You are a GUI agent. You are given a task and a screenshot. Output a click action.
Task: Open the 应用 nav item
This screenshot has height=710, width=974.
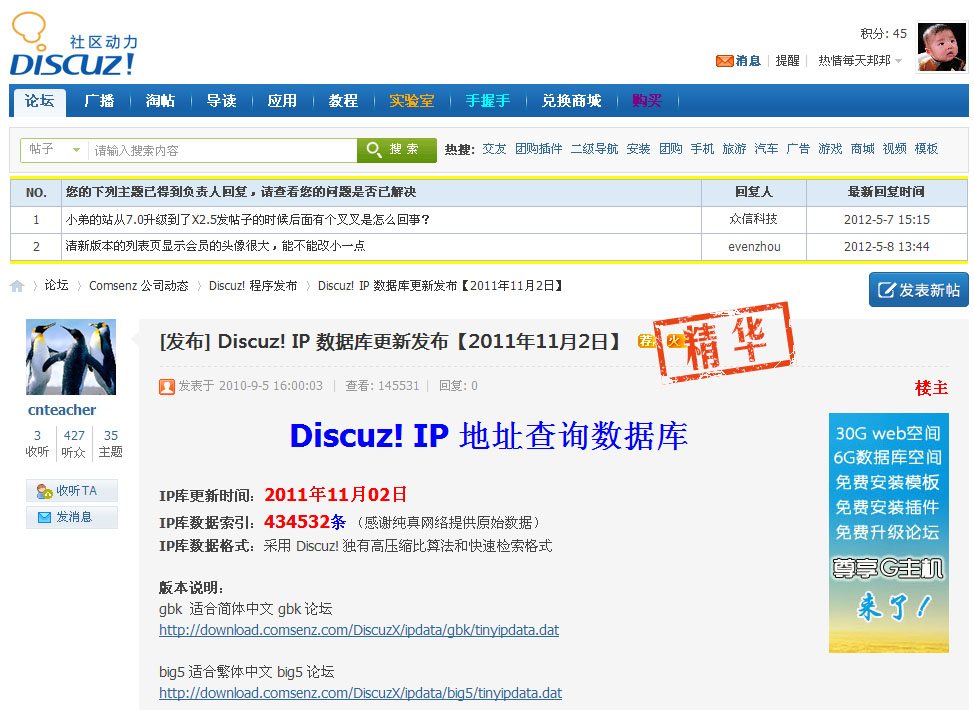(282, 101)
